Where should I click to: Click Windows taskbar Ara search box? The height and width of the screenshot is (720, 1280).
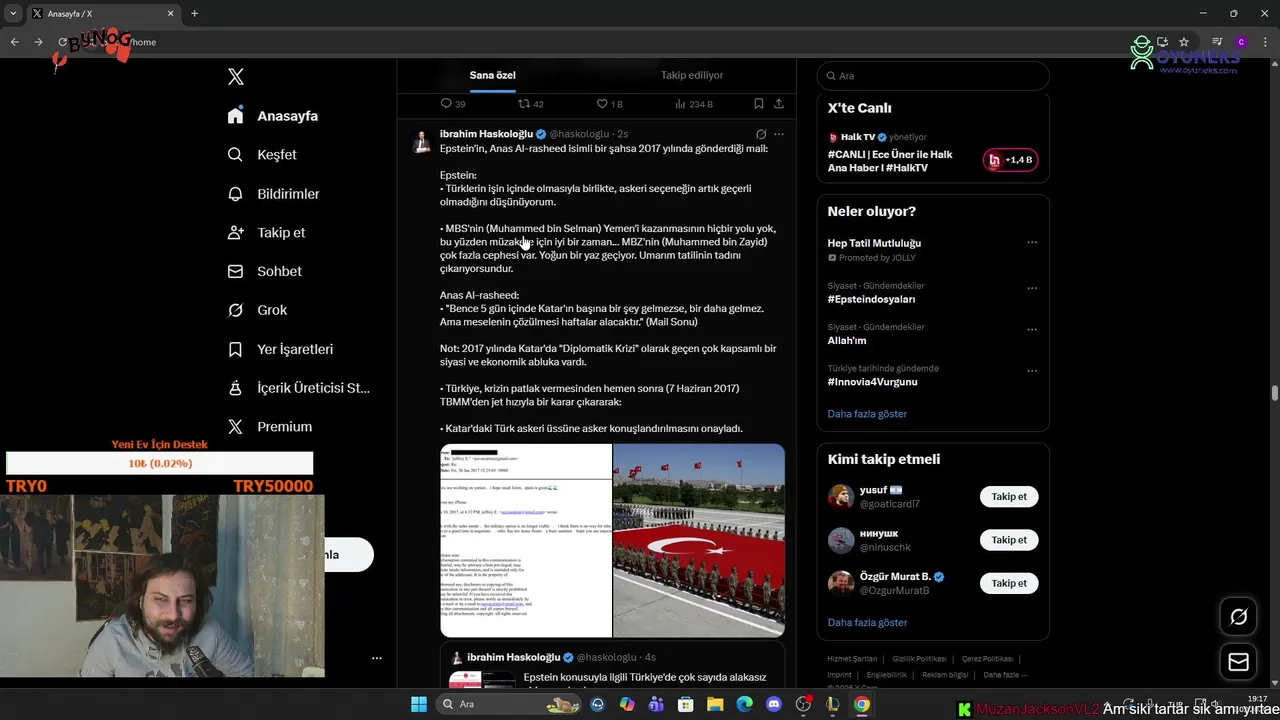click(511, 705)
